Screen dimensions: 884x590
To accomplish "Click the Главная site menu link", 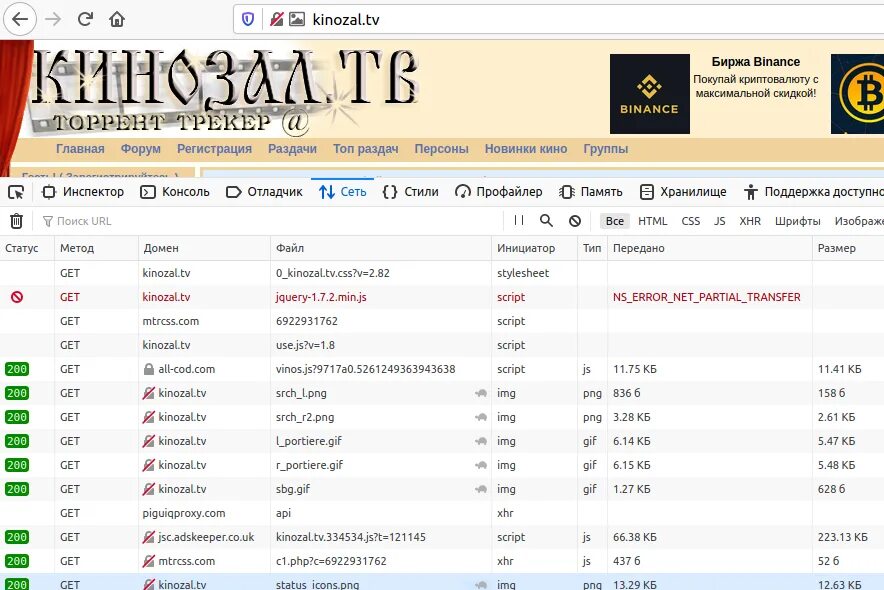I will (80, 149).
